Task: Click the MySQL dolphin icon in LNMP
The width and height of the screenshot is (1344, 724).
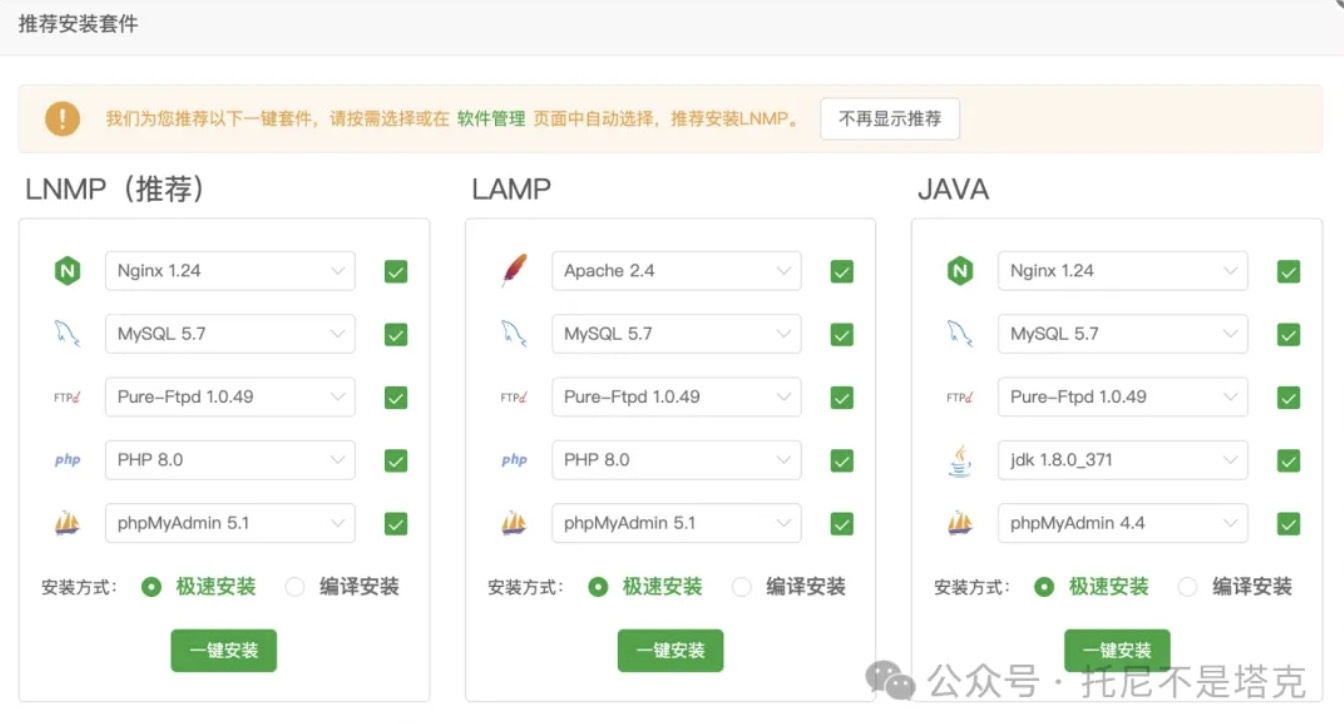Action: tap(67, 334)
